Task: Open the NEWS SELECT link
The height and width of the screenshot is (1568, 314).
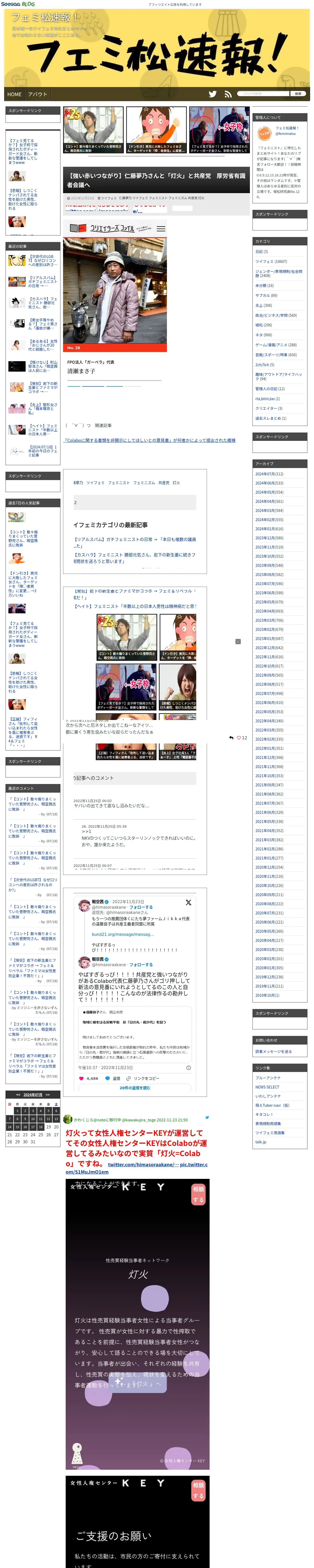Action: 267,1087
